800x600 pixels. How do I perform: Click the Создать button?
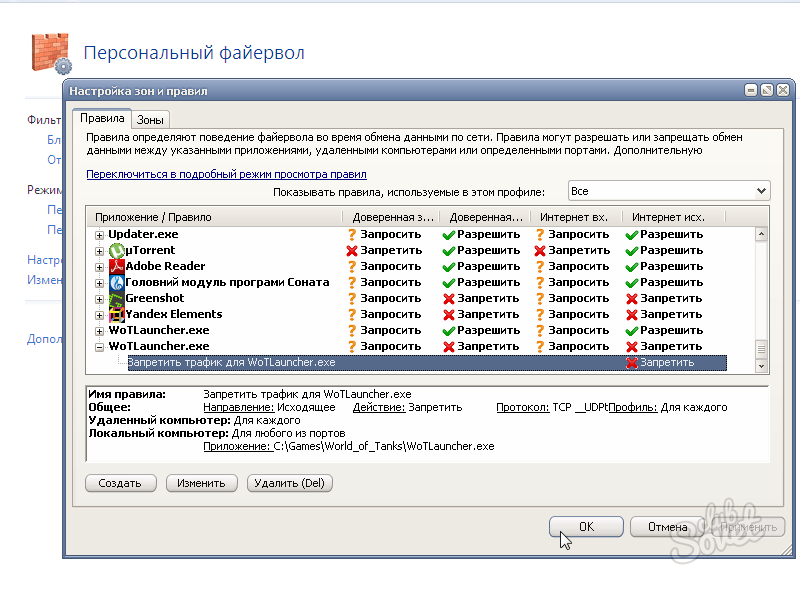coord(120,483)
